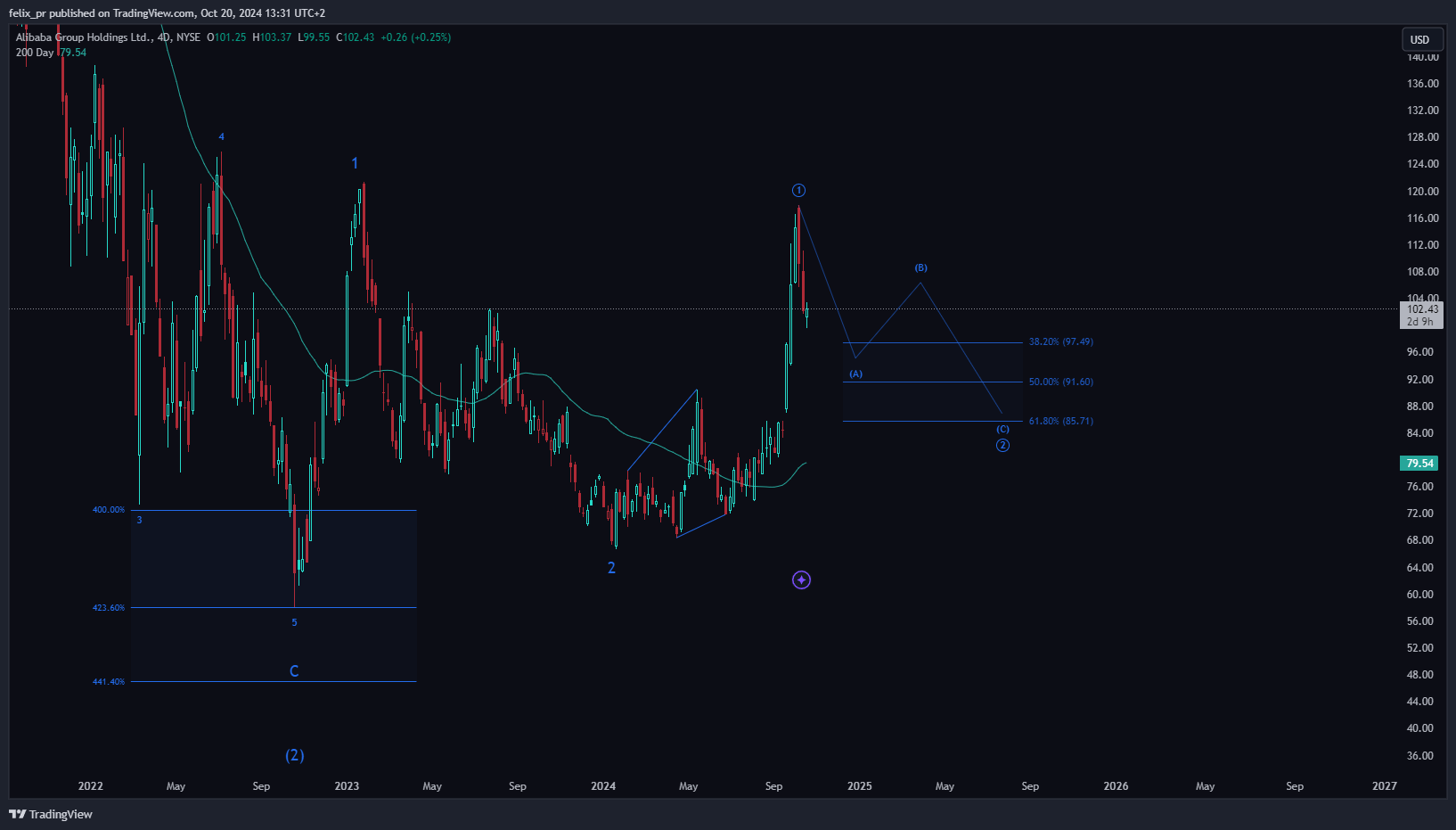Click the 200 Day indicator label
The height and width of the screenshot is (830, 1456).
pyautogui.click(x=35, y=53)
